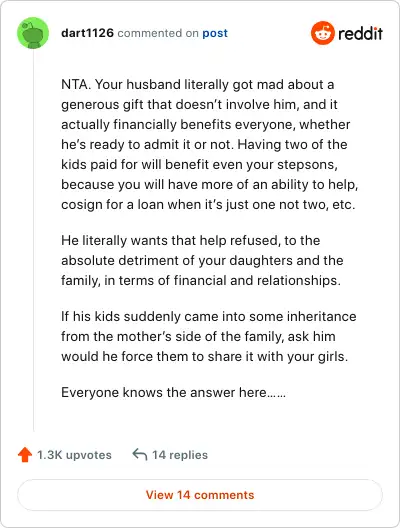Click the paragraph starting 'If his kids suddenly'

pos(209,336)
